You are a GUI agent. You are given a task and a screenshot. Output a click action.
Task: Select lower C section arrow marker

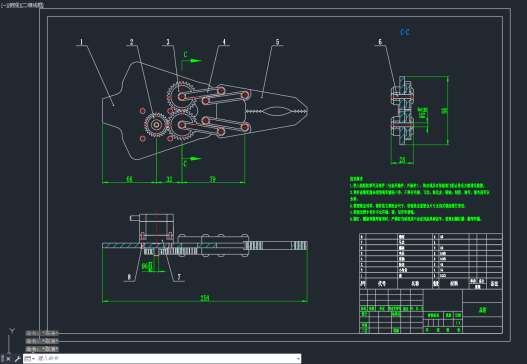pyautogui.click(x=191, y=161)
